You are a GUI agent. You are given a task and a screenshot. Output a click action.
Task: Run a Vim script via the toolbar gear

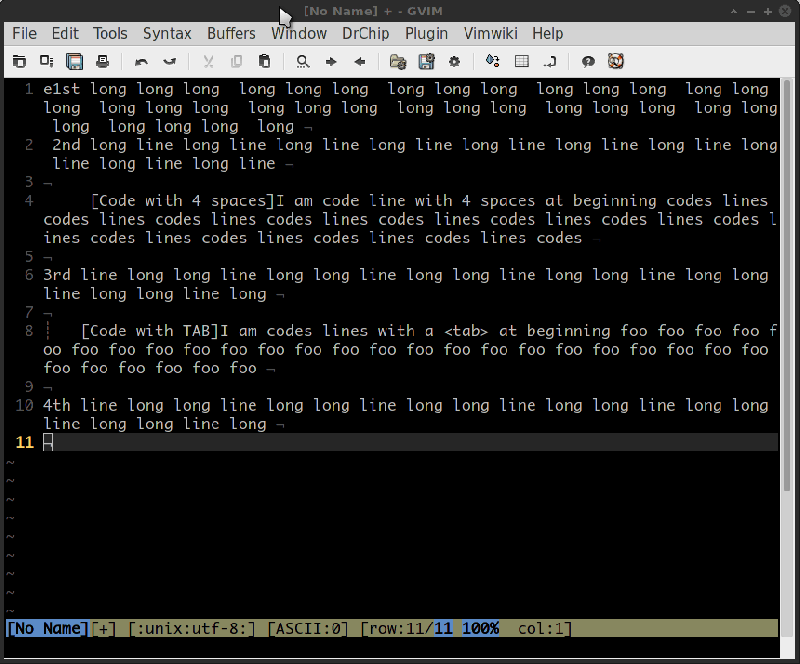(x=454, y=61)
